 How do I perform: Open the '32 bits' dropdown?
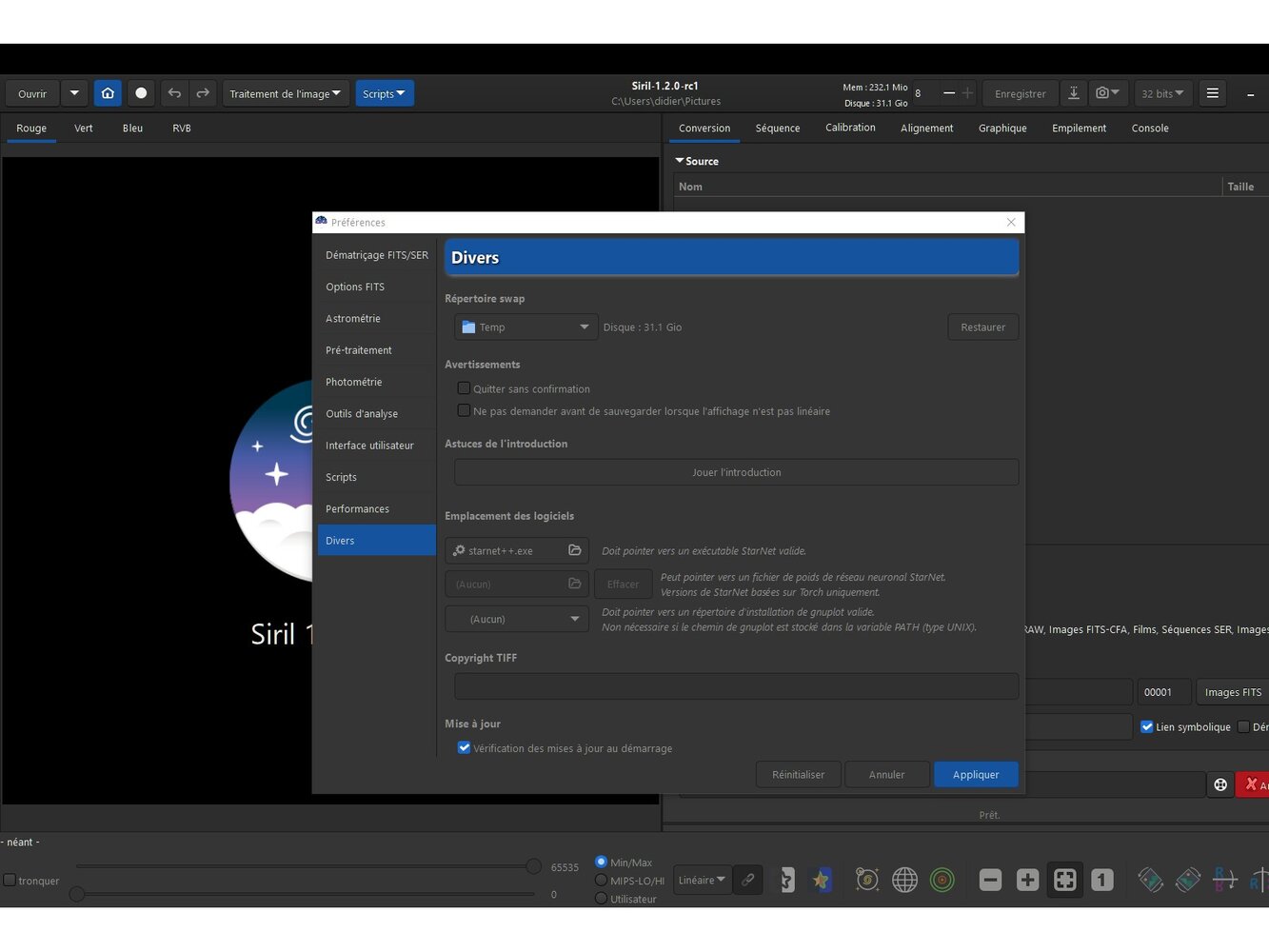1162,93
